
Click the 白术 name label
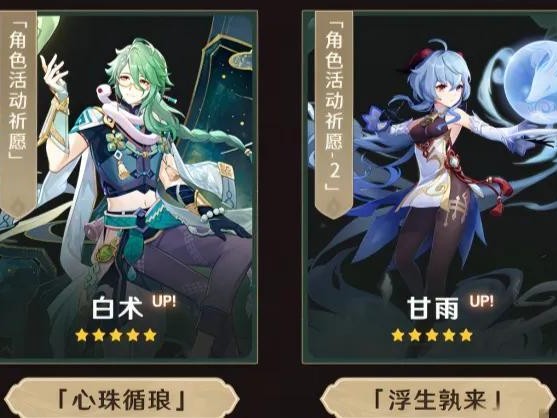[118, 308]
